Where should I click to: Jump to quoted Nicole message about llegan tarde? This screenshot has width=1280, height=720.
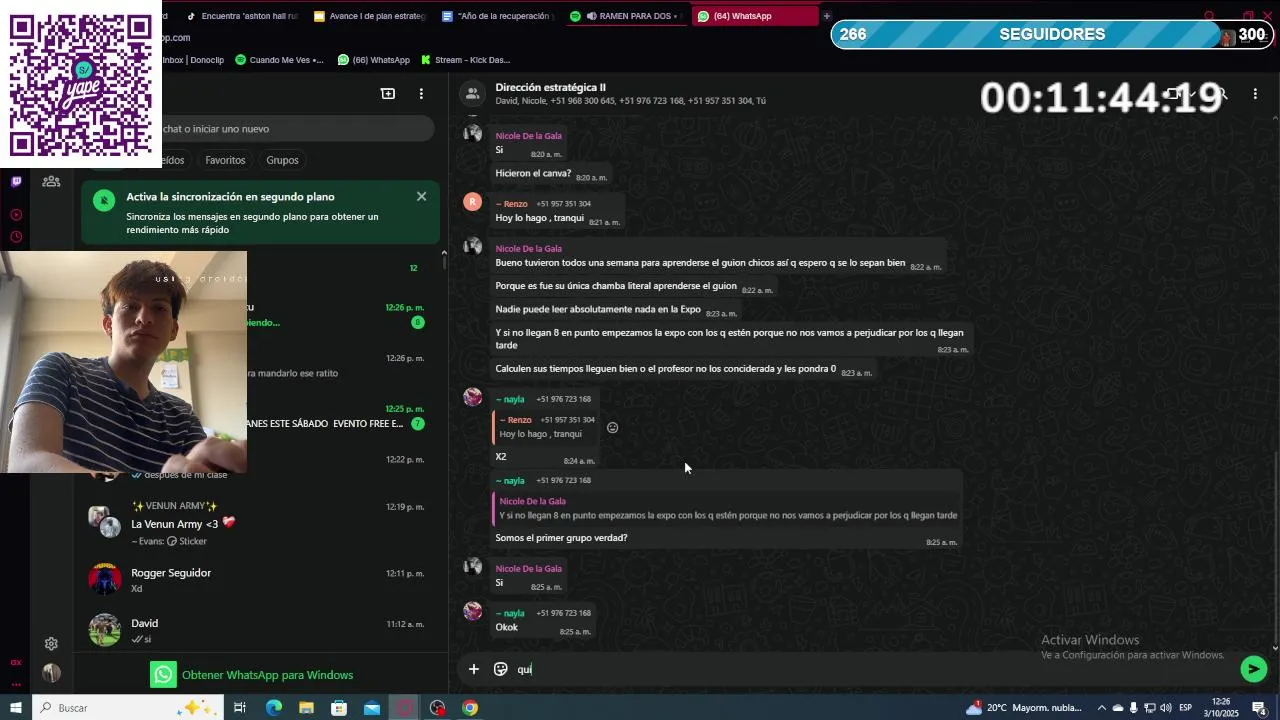[727, 508]
